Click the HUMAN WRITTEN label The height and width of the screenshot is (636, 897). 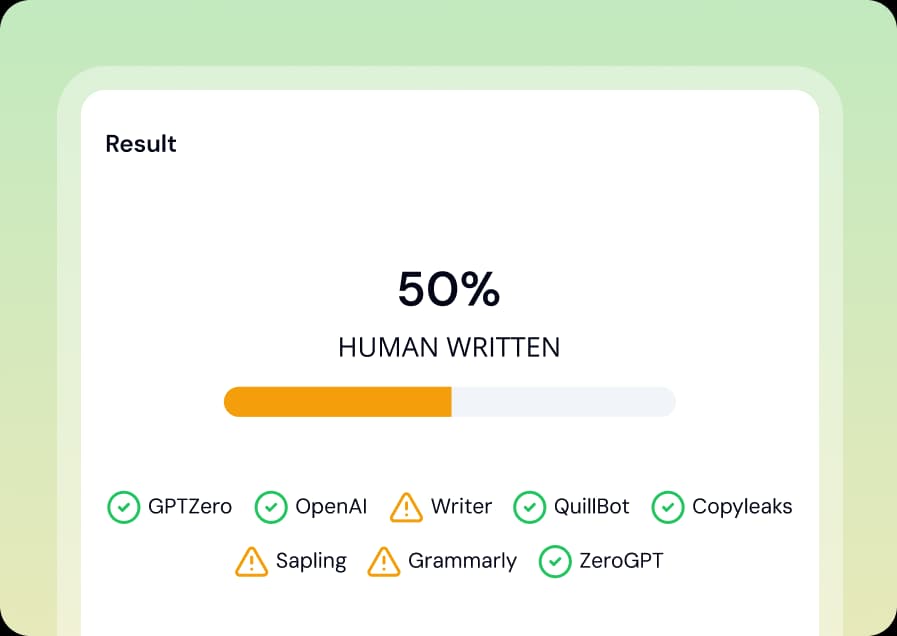click(x=448, y=347)
